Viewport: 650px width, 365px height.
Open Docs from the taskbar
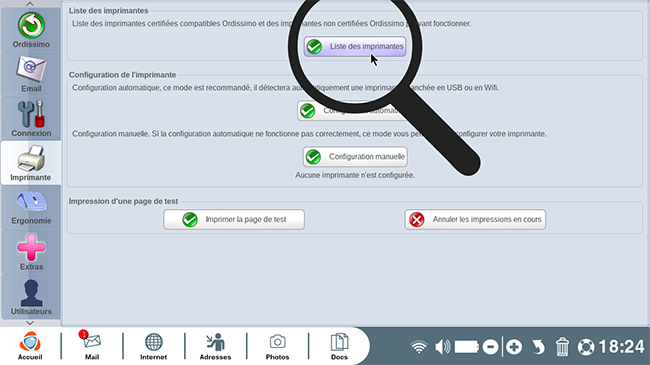pyautogui.click(x=339, y=346)
